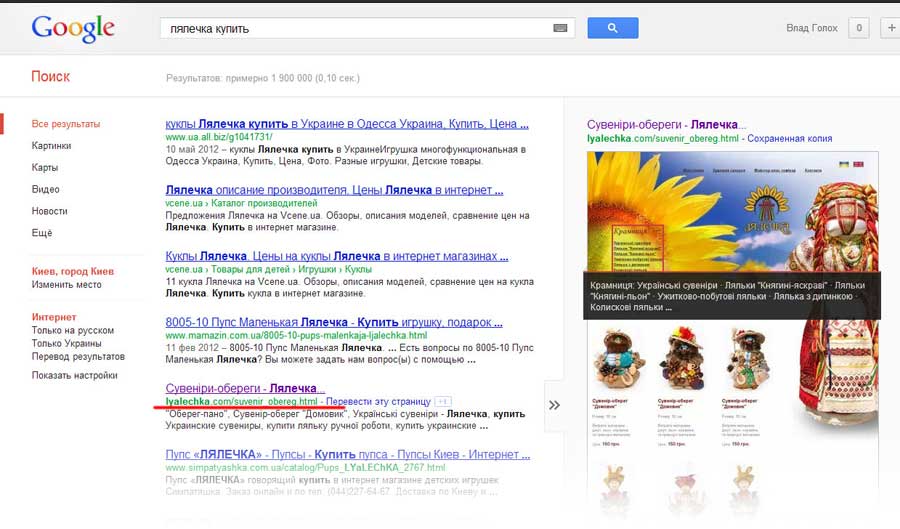Click 'Изменить место' location link
This screenshot has width=900, height=529.
(67, 285)
